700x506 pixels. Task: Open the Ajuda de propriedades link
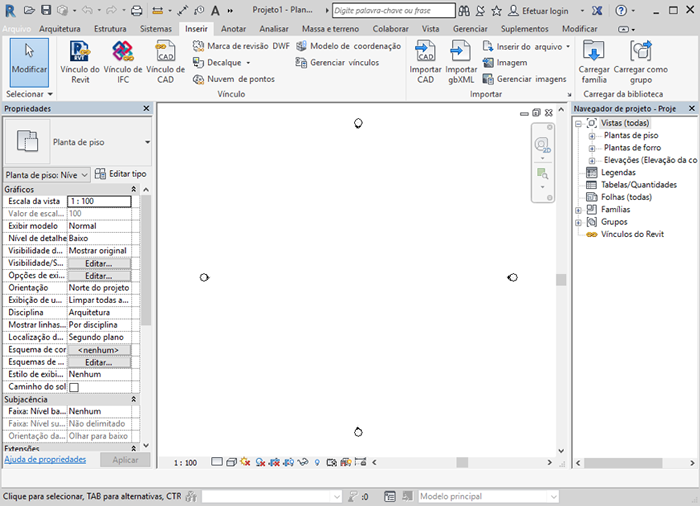click(45, 459)
